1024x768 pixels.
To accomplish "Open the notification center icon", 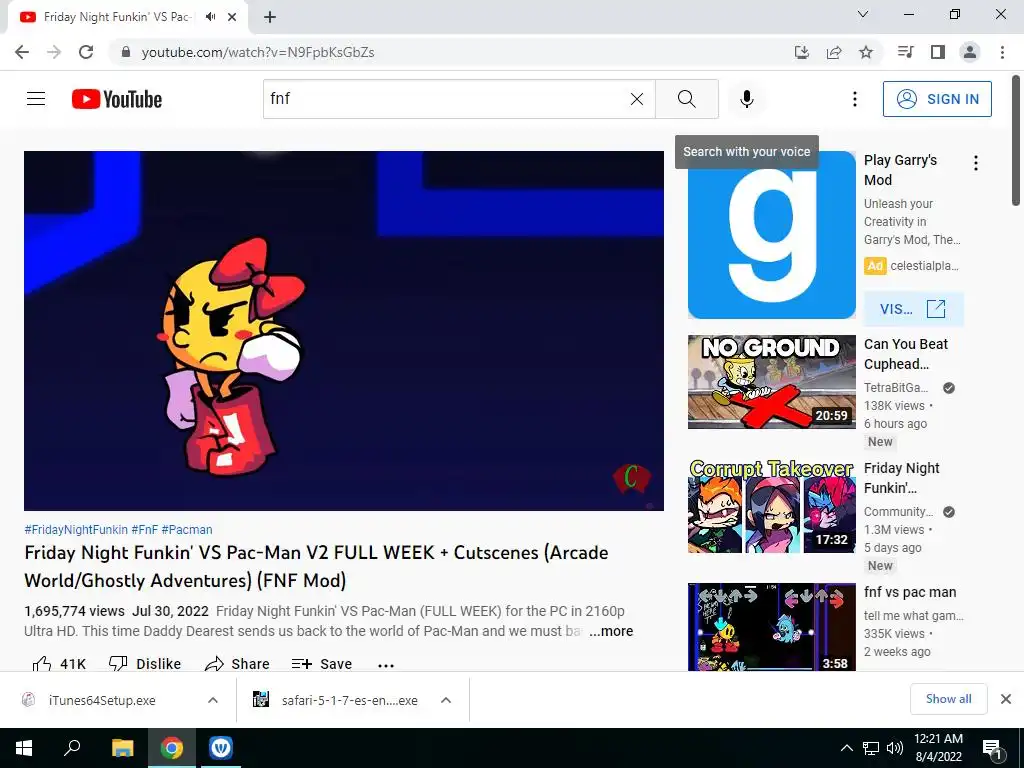I will tap(991, 748).
